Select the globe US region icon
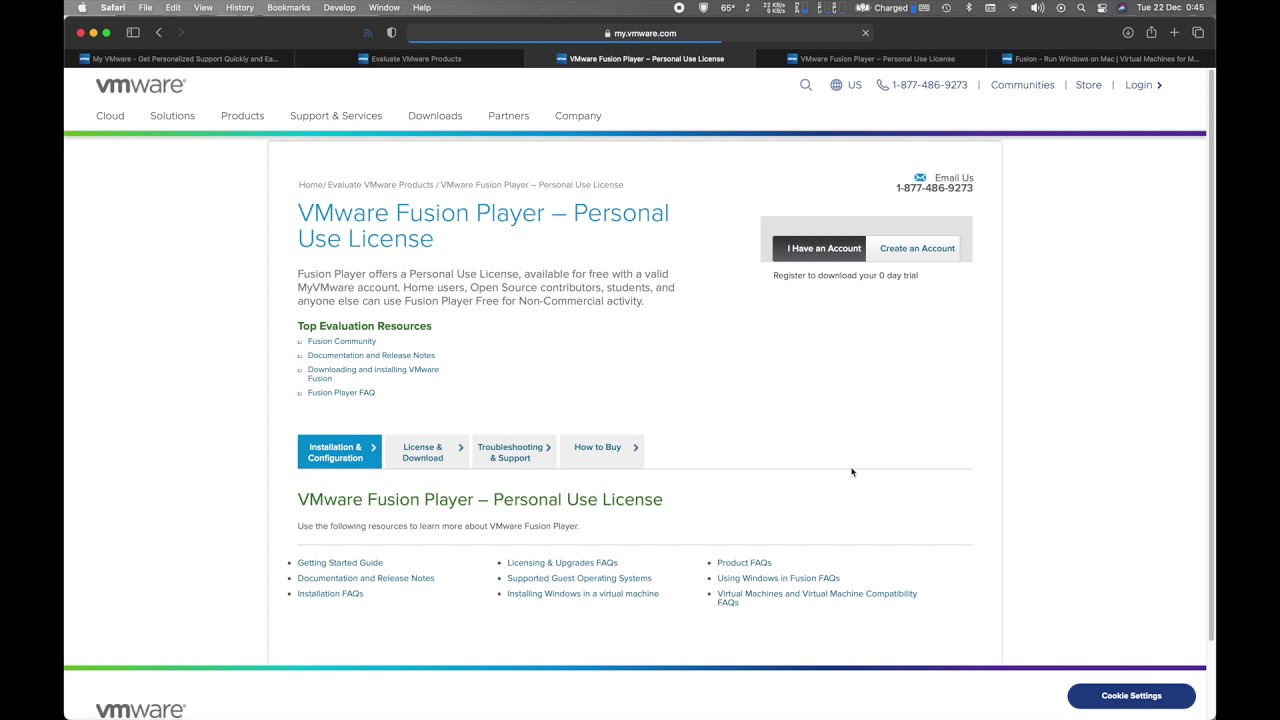1280x720 pixels. [836, 85]
